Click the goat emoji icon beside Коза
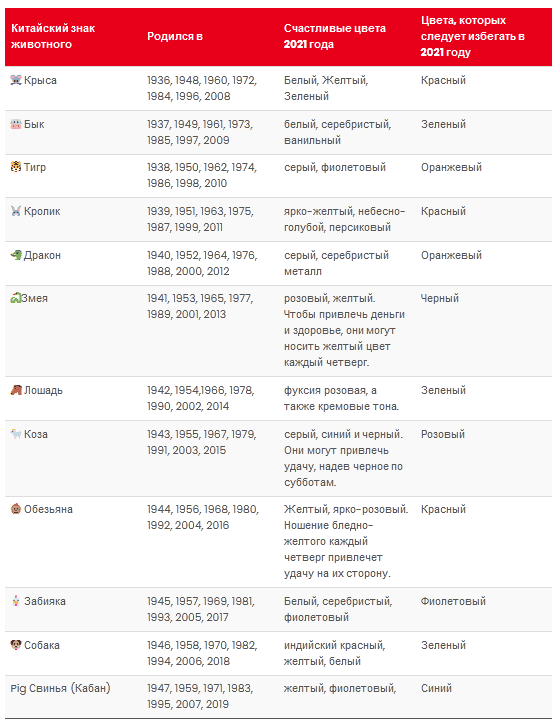 [x=16, y=434]
